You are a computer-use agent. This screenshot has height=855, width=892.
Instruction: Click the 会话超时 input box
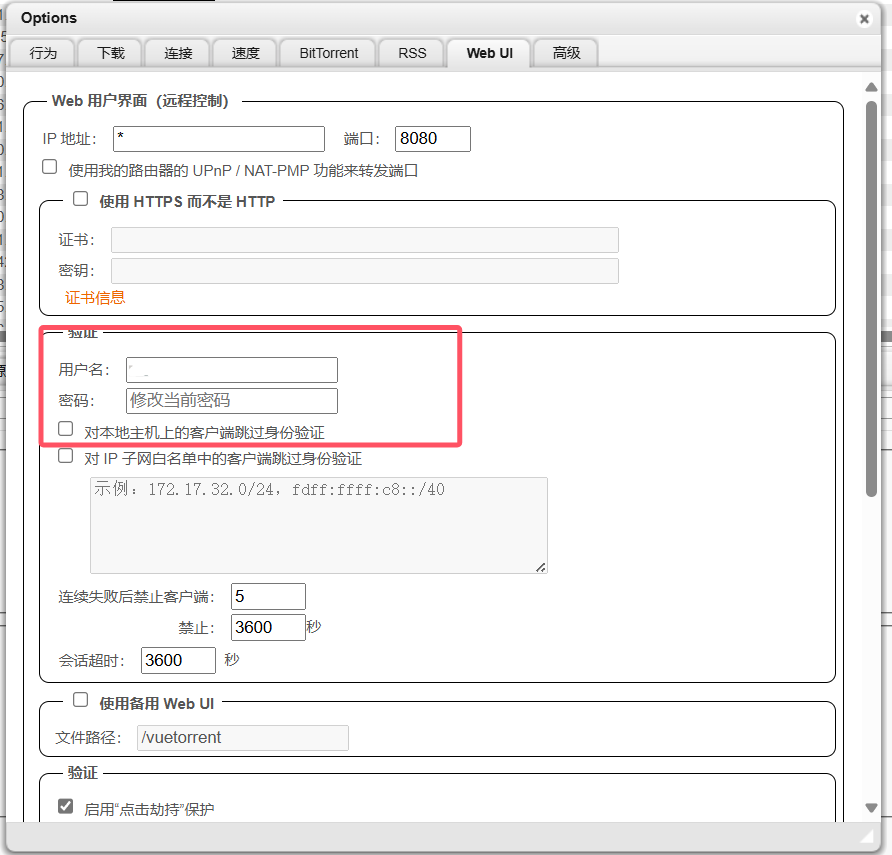[x=178, y=660]
